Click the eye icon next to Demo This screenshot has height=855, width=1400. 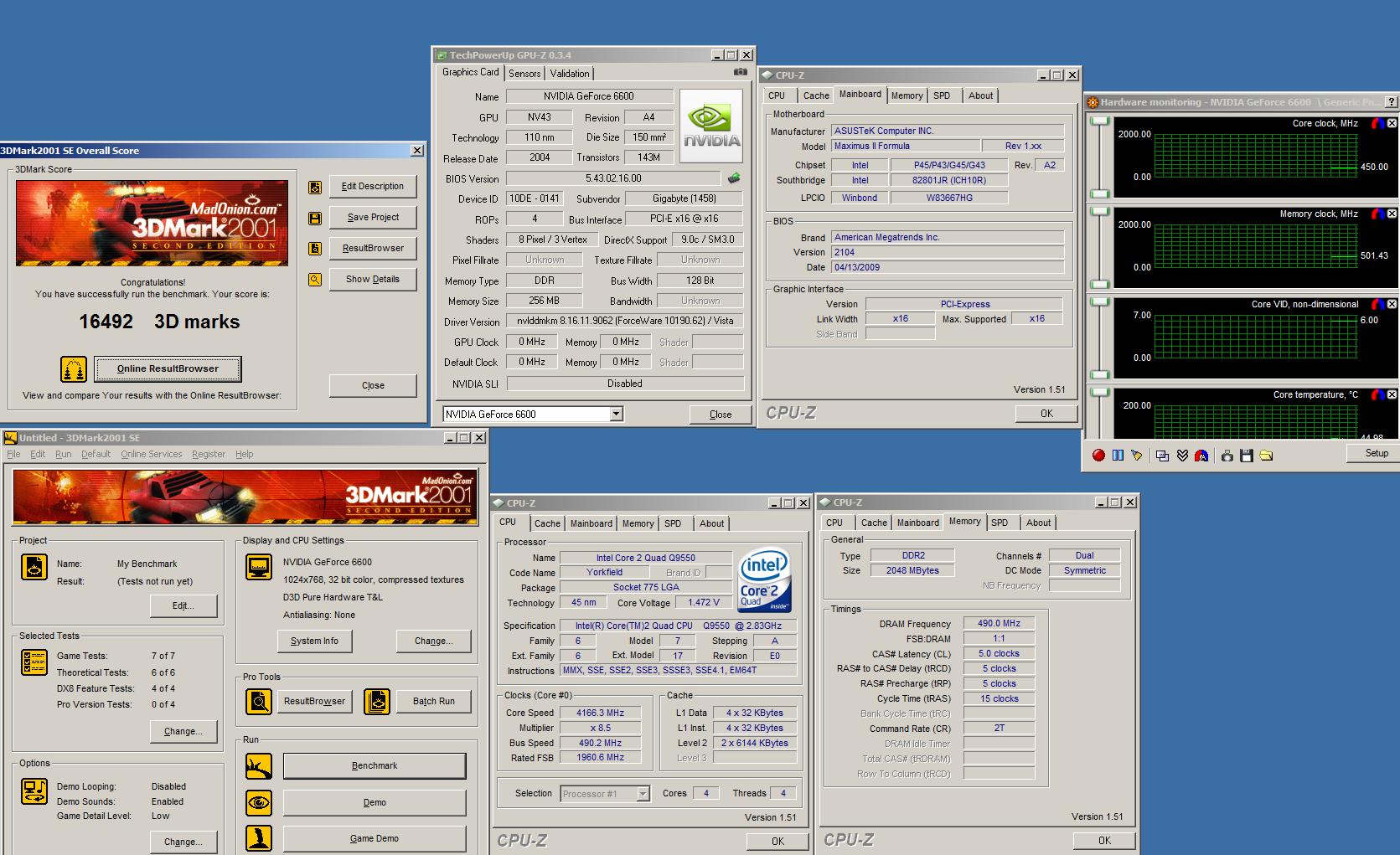coord(259,802)
